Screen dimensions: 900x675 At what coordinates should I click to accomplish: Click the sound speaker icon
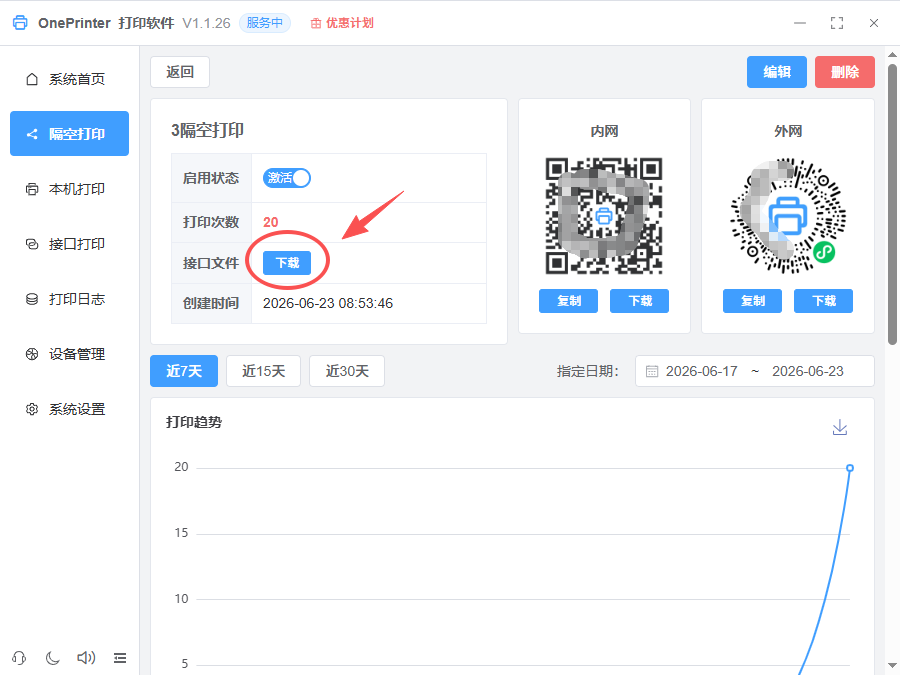(86, 658)
